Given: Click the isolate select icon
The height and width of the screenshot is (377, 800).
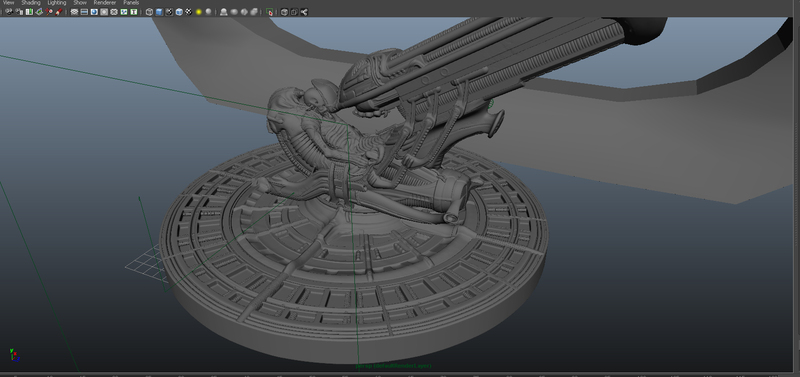Looking at the screenshot, I should pos(269,12).
